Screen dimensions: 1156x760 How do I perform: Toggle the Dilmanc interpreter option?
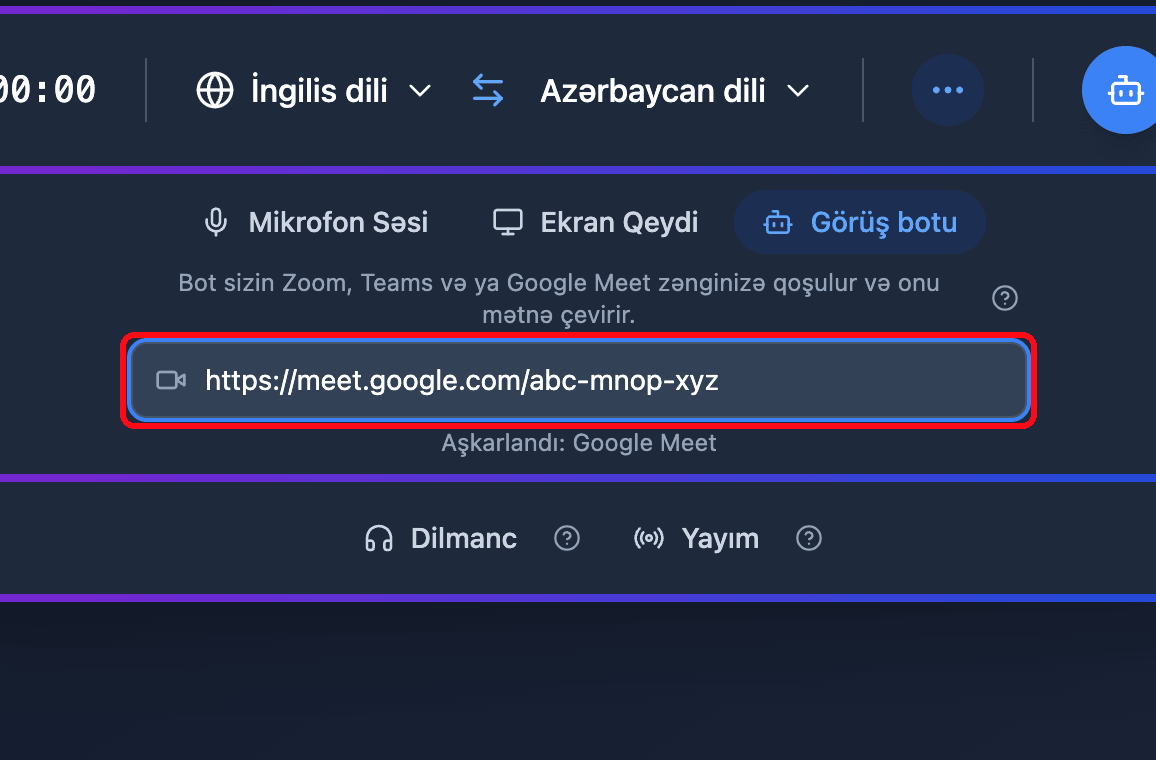pos(441,538)
